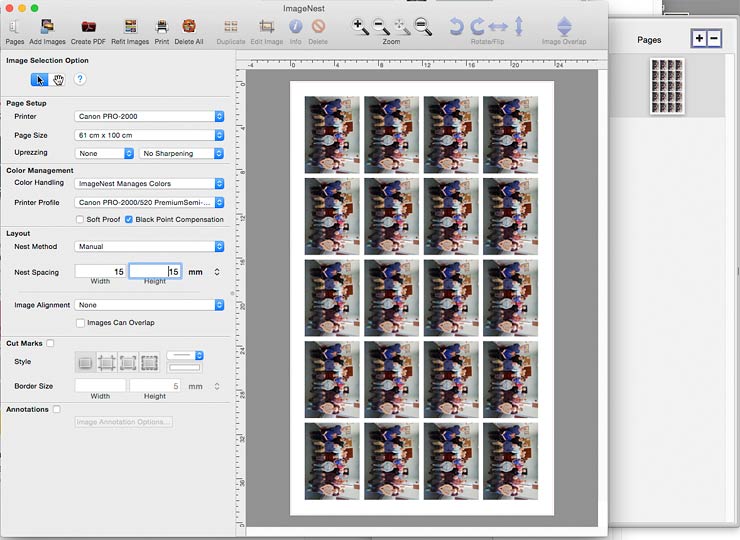Add a page with plus button

[x=699, y=38]
